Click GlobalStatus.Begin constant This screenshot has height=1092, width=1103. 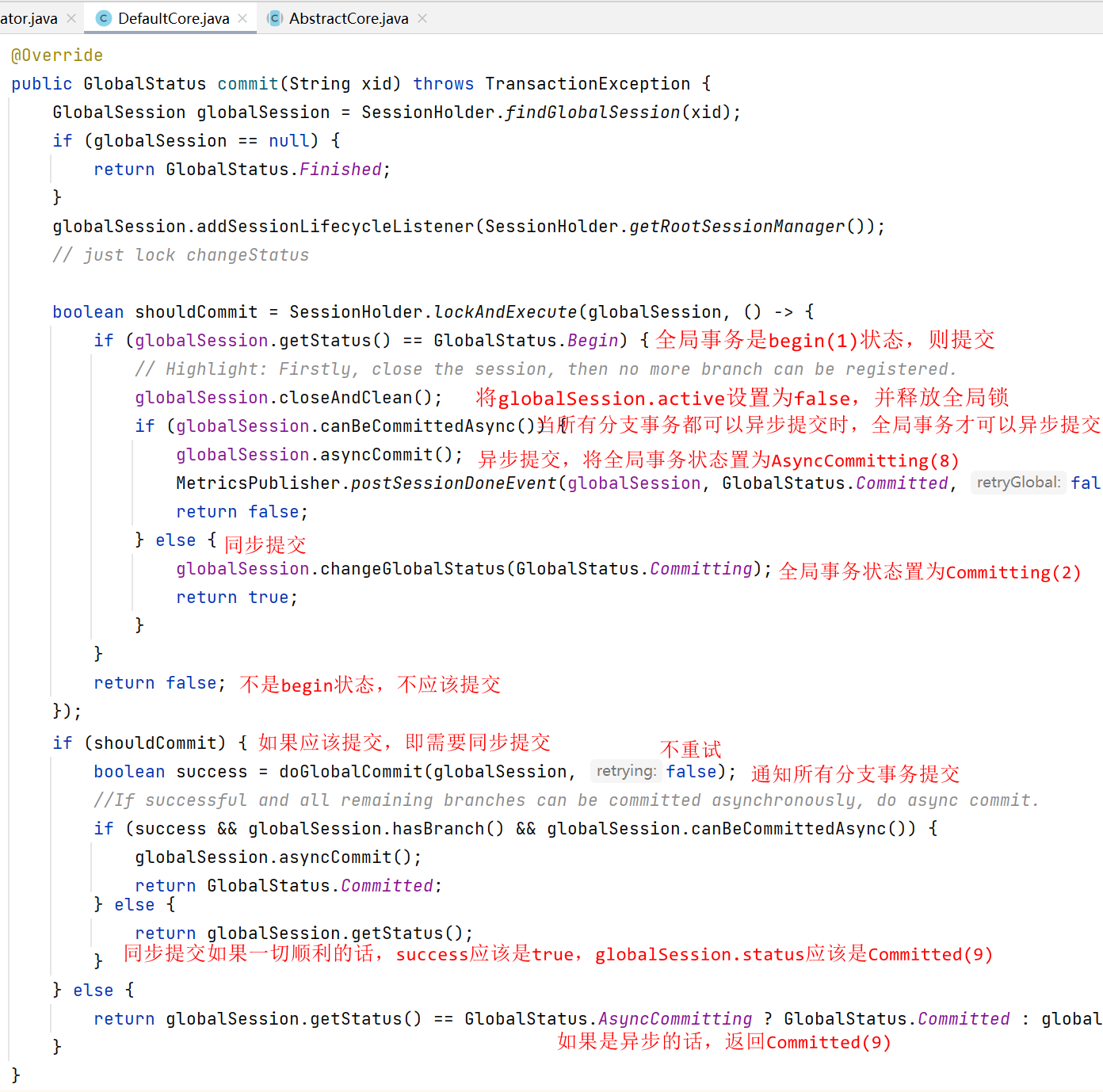[526, 341]
